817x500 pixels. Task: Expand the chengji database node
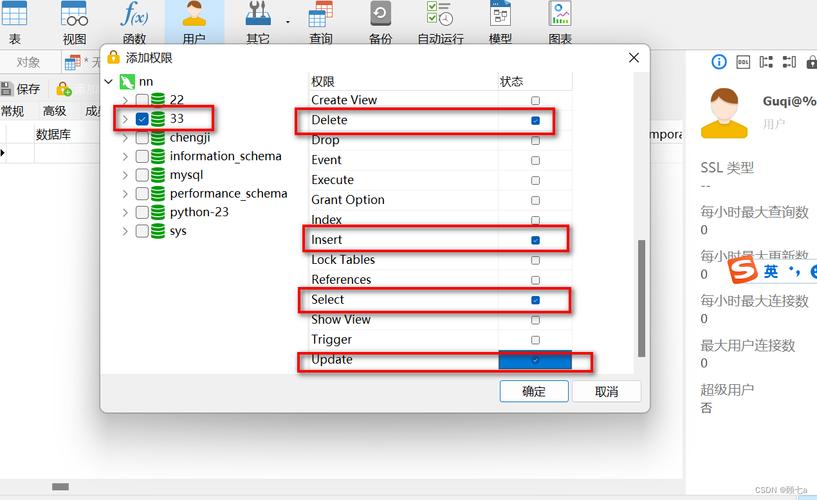click(125, 138)
